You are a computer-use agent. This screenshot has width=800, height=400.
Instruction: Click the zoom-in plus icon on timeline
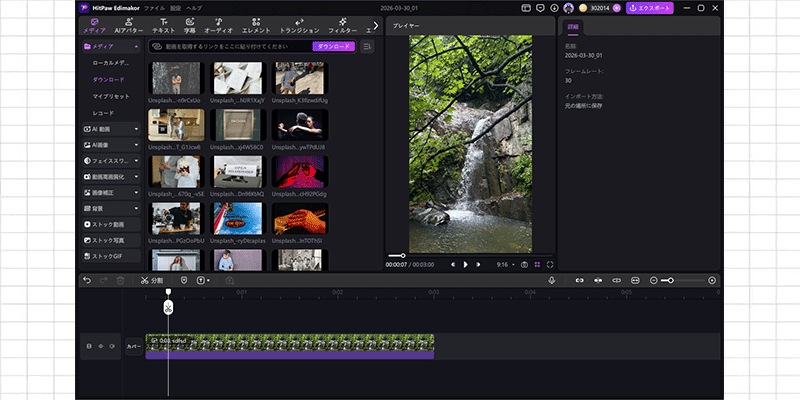[712, 280]
